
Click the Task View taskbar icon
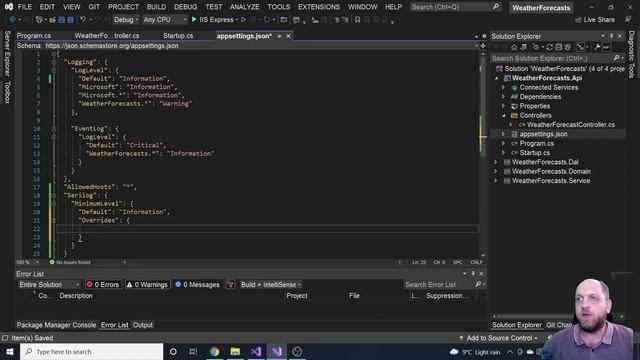(193, 351)
